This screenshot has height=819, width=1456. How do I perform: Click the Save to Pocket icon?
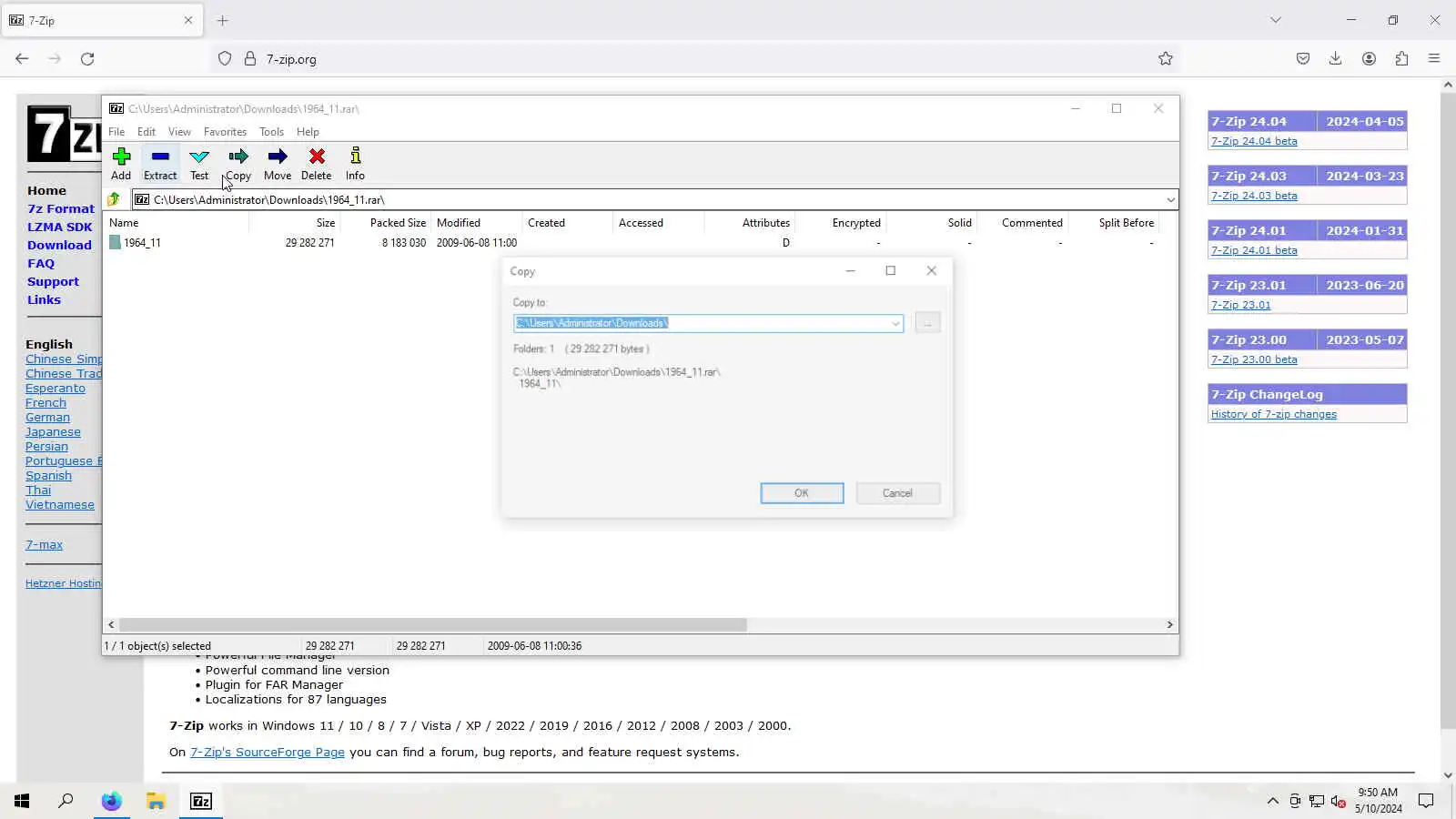(1303, 58)
